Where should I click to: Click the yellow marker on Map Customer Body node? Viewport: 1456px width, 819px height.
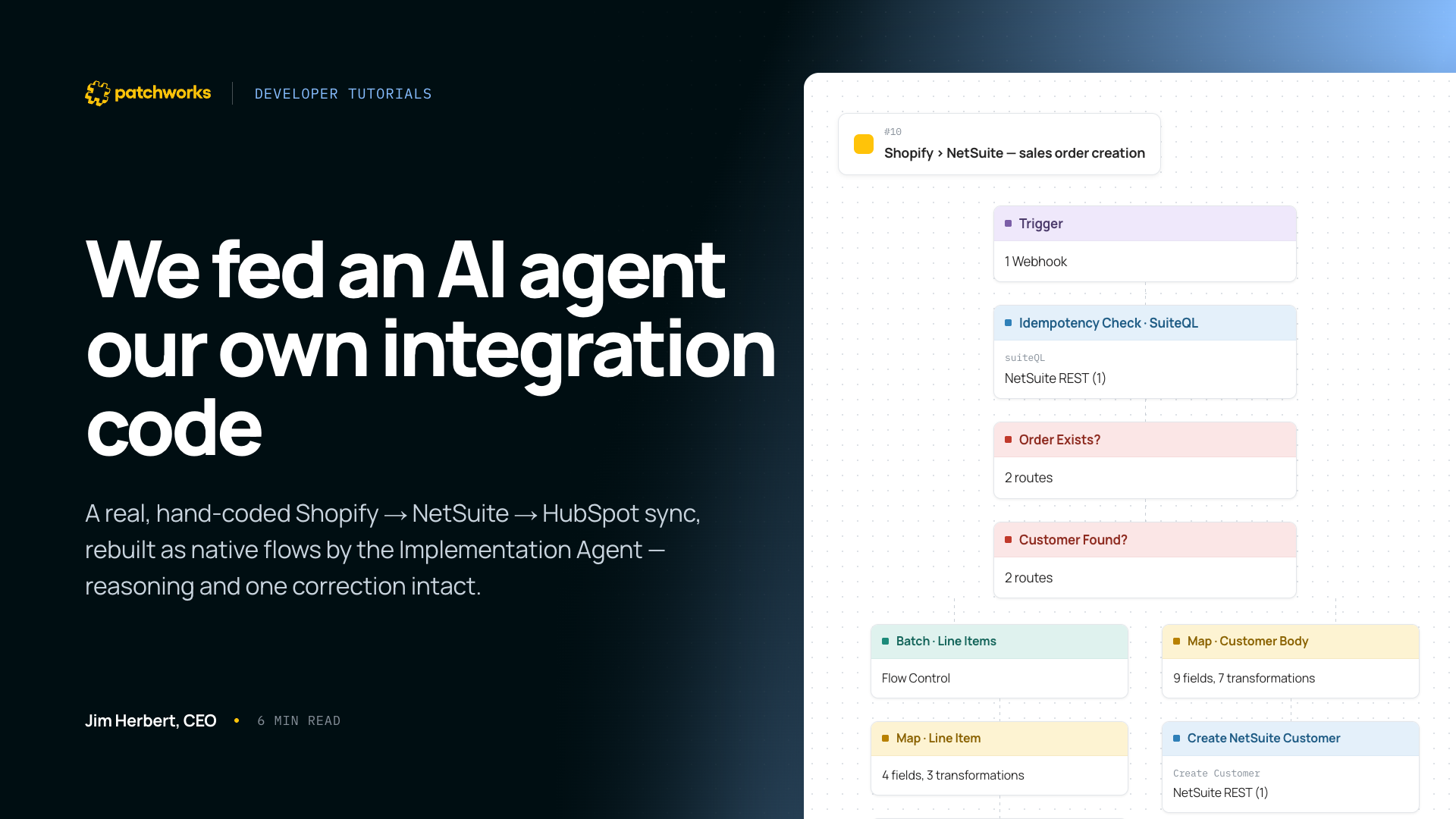[1177, 642]
